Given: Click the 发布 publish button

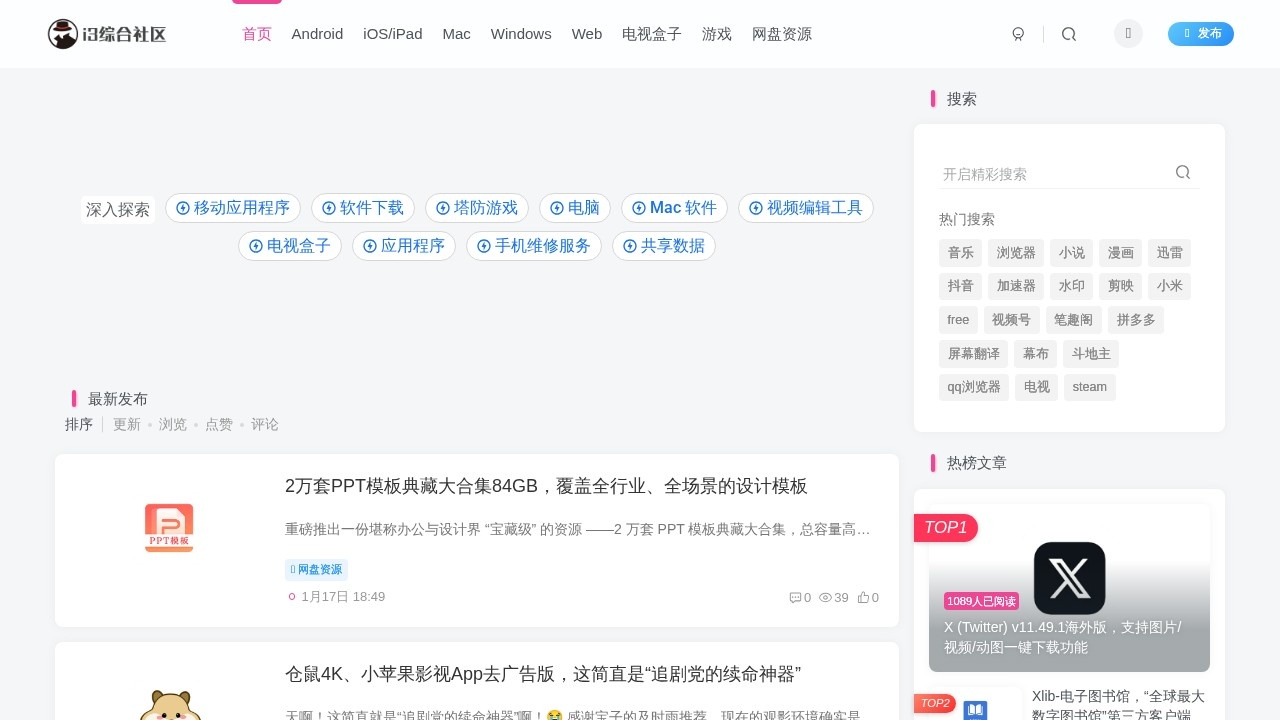Looking at the screenshot, I should [1200, 33].
